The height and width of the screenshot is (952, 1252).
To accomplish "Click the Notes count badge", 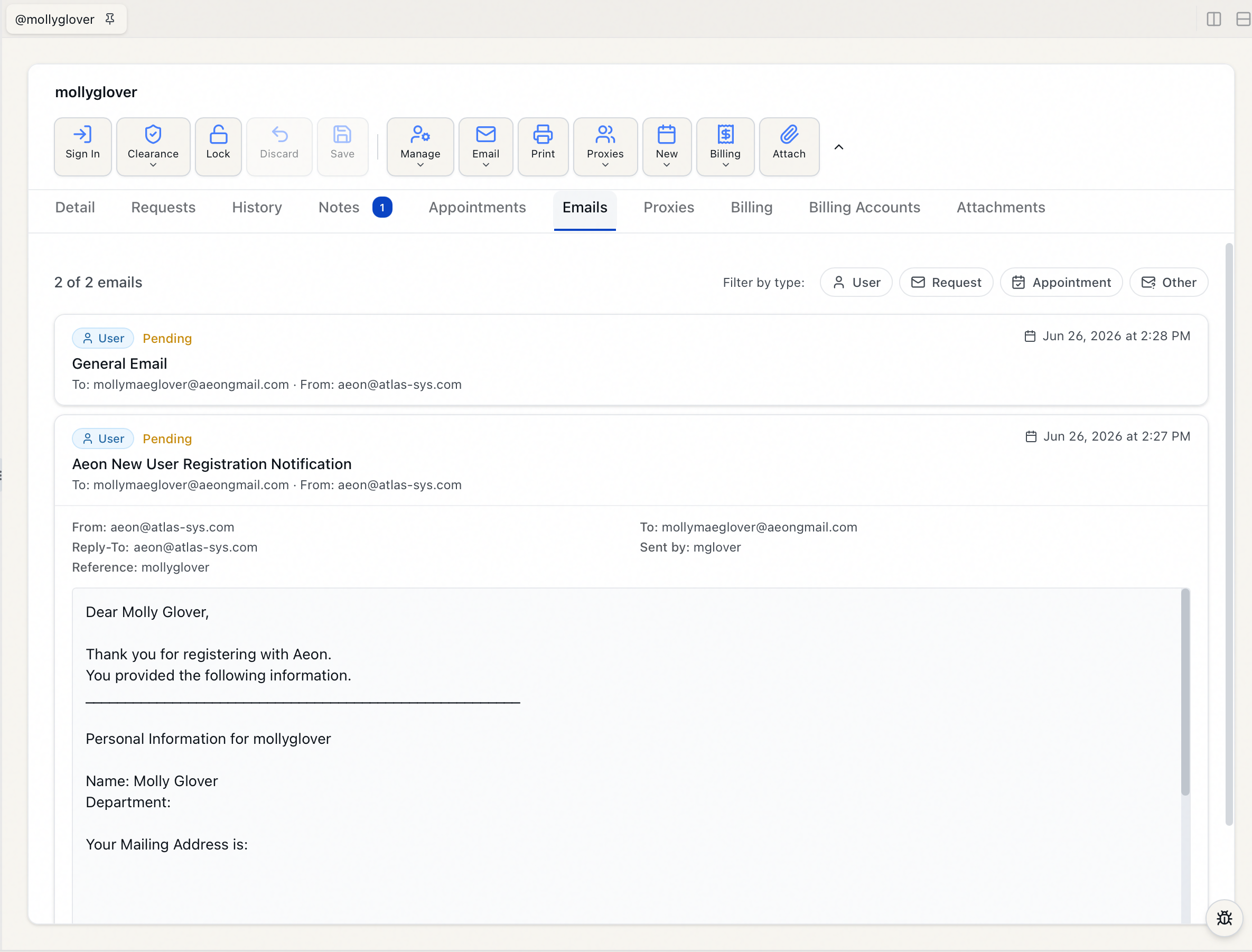I will pos(382,208).
